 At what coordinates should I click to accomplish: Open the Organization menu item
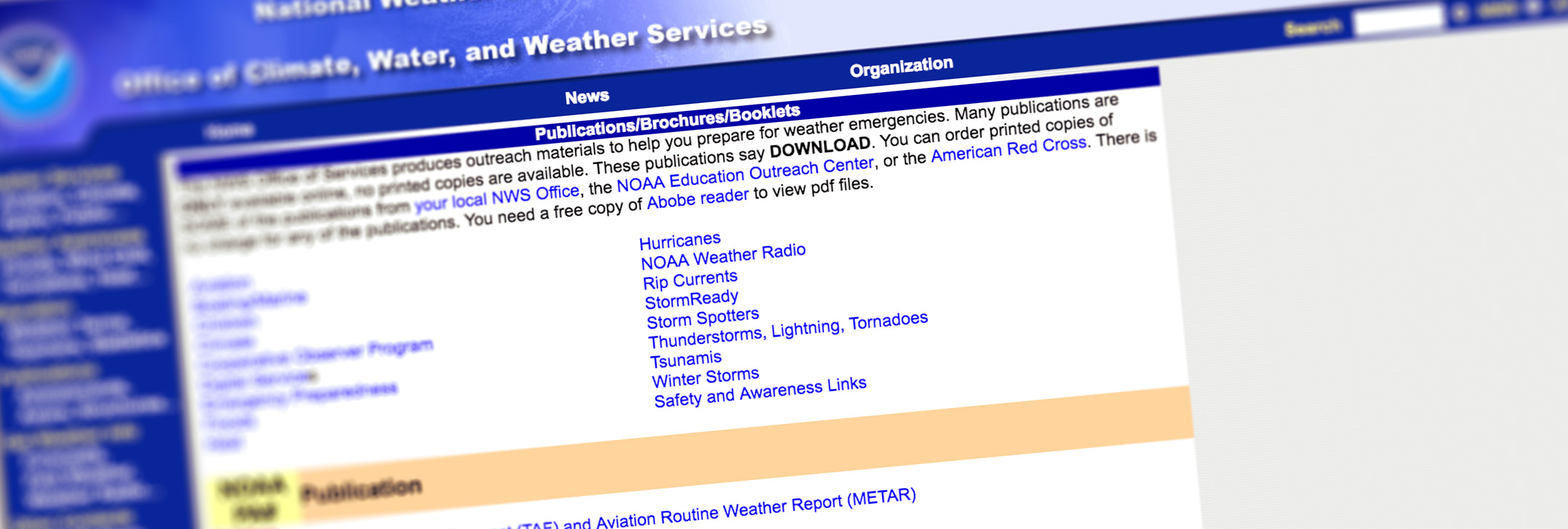point(901,67)
